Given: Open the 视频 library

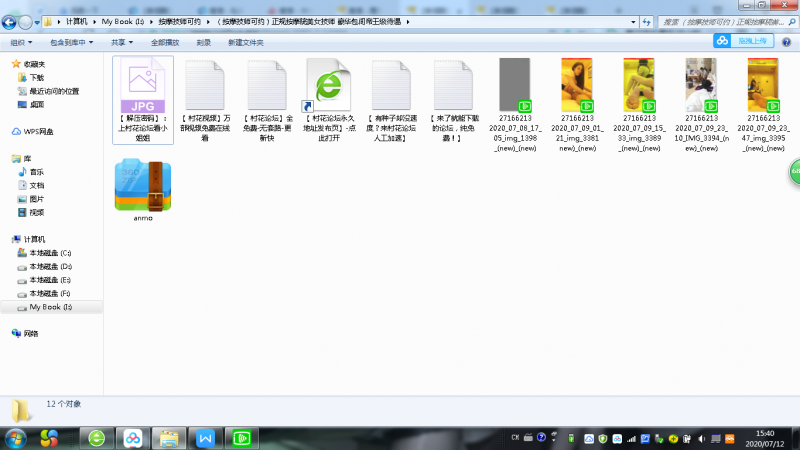Looking at the screenshot, I should pos(37,212).
